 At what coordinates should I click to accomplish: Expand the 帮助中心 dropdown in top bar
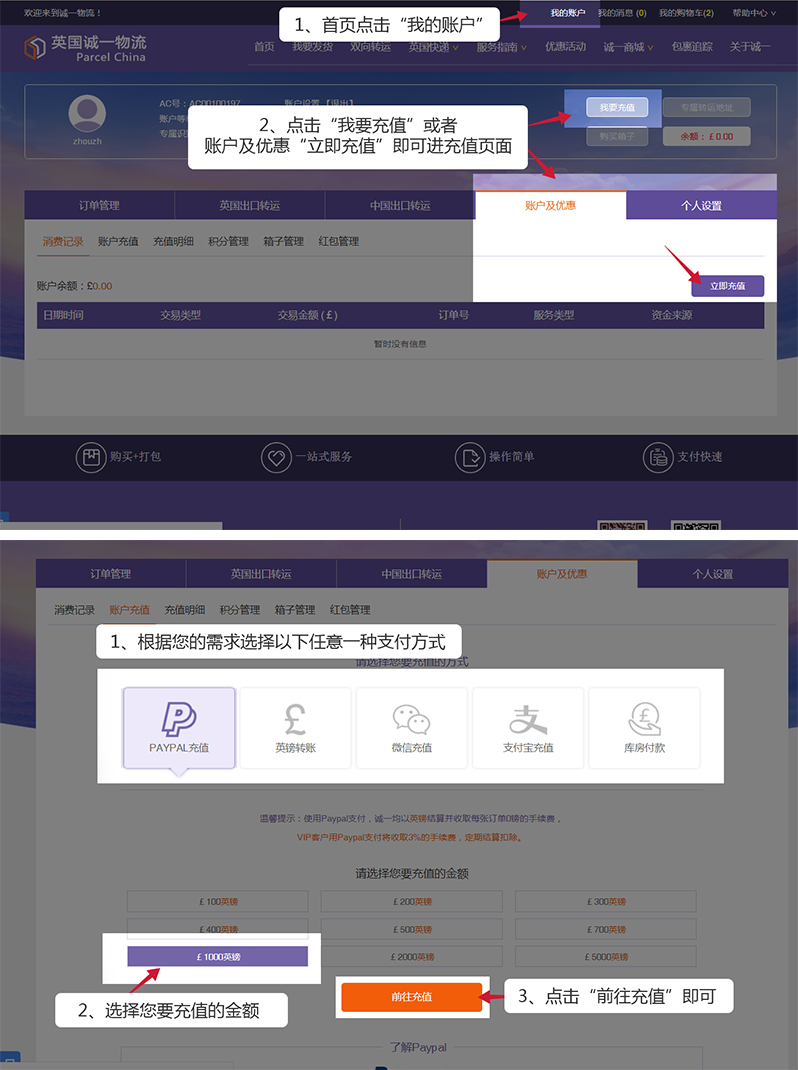[x=753, y=13]
